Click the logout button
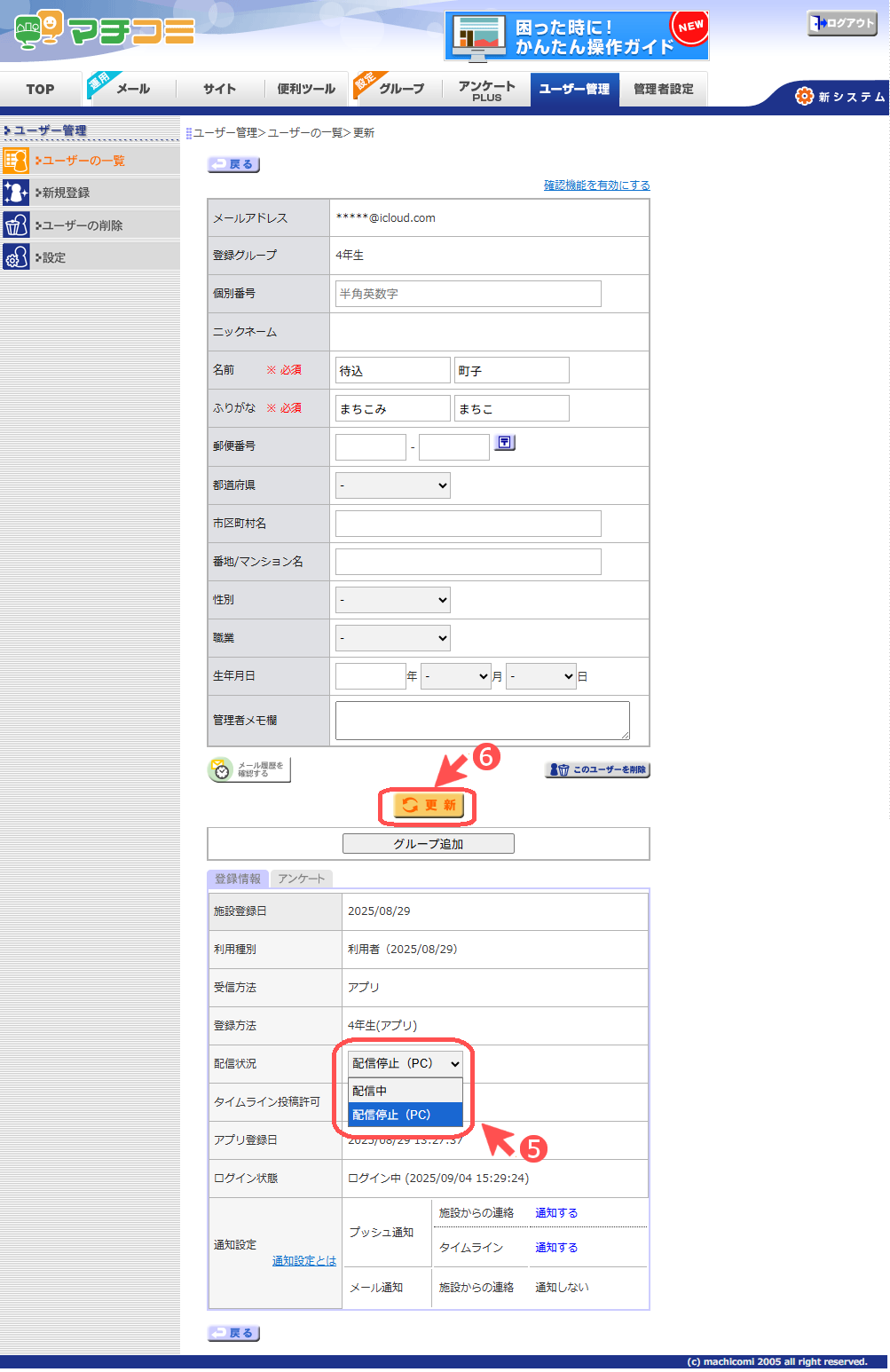 [841, 23]
